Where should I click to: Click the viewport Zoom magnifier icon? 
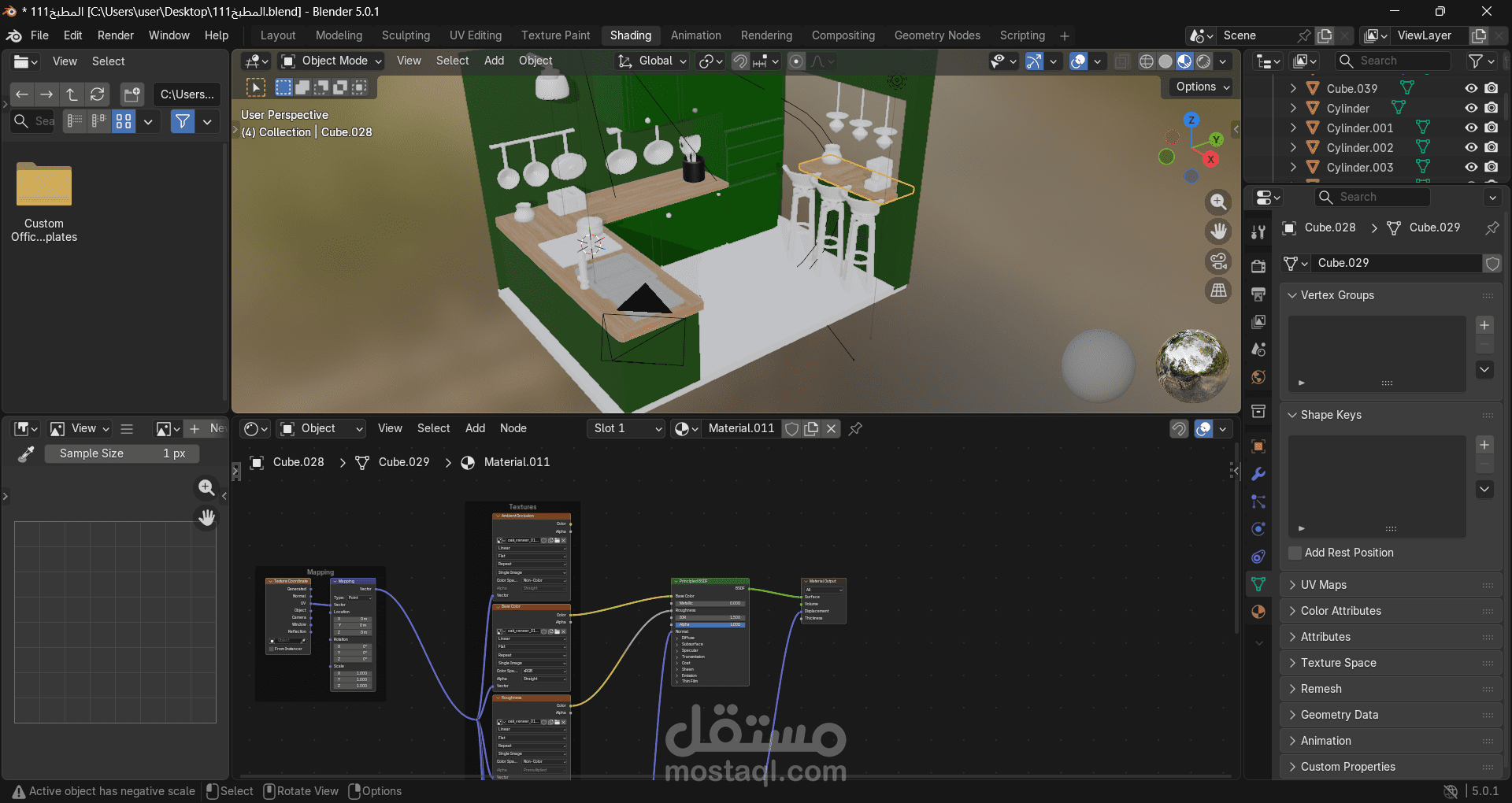coord(1218,202)
